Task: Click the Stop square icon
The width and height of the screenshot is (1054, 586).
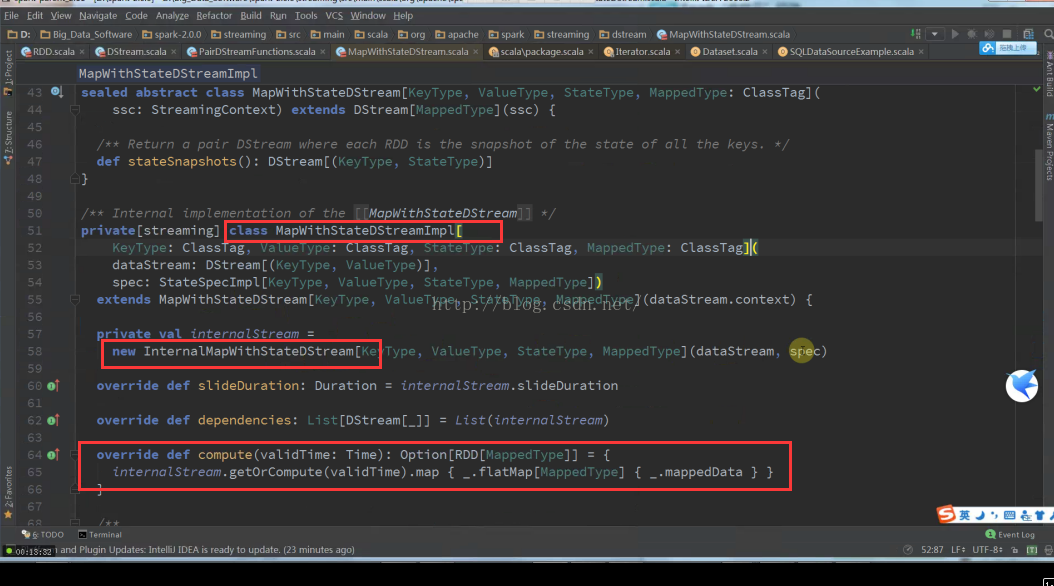Action: [1007, 34]
